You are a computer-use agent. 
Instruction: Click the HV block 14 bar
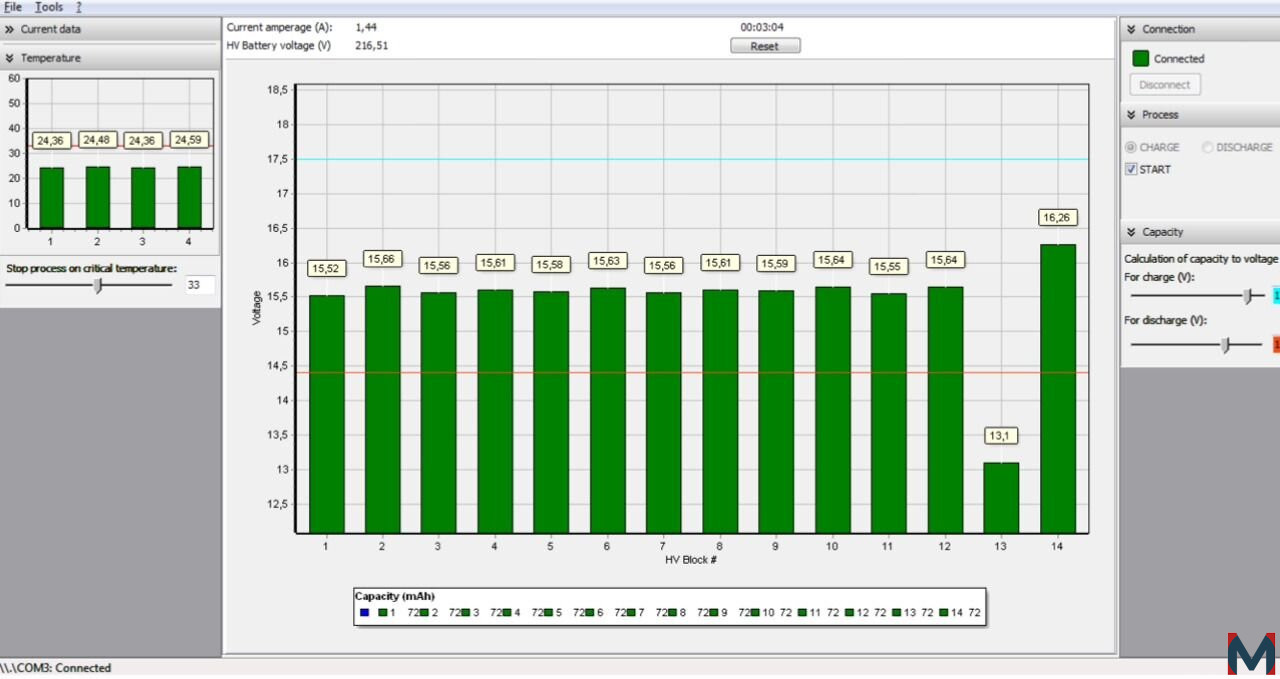coord(1058,389)
